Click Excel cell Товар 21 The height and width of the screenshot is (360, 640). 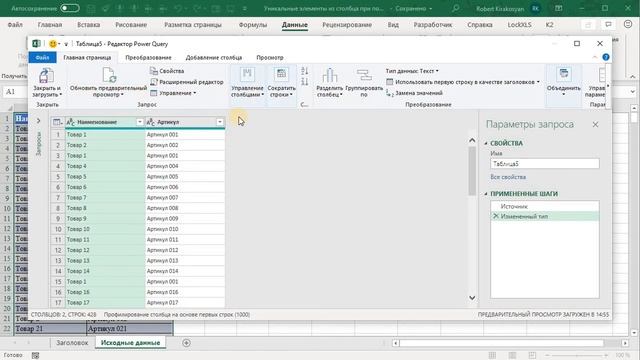tap(50, 329)
